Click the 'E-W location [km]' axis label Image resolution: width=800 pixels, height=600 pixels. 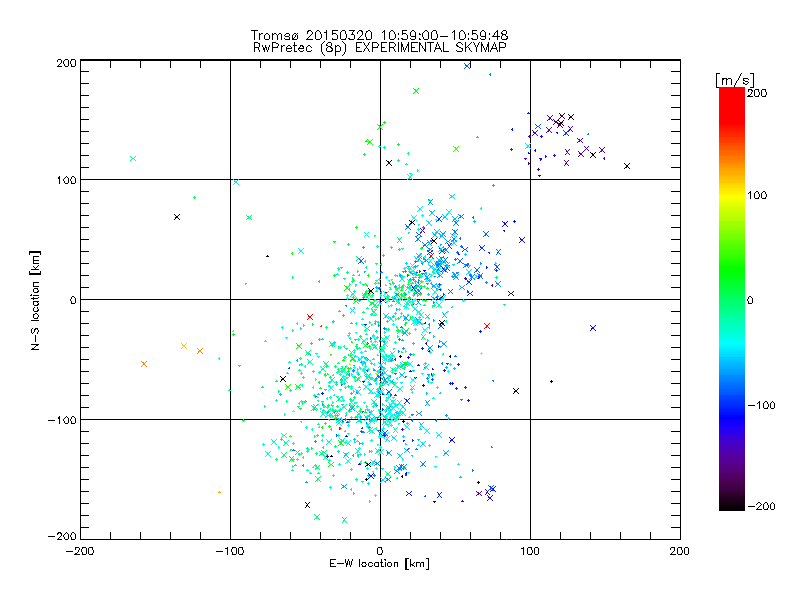click(x=379, y=564)
